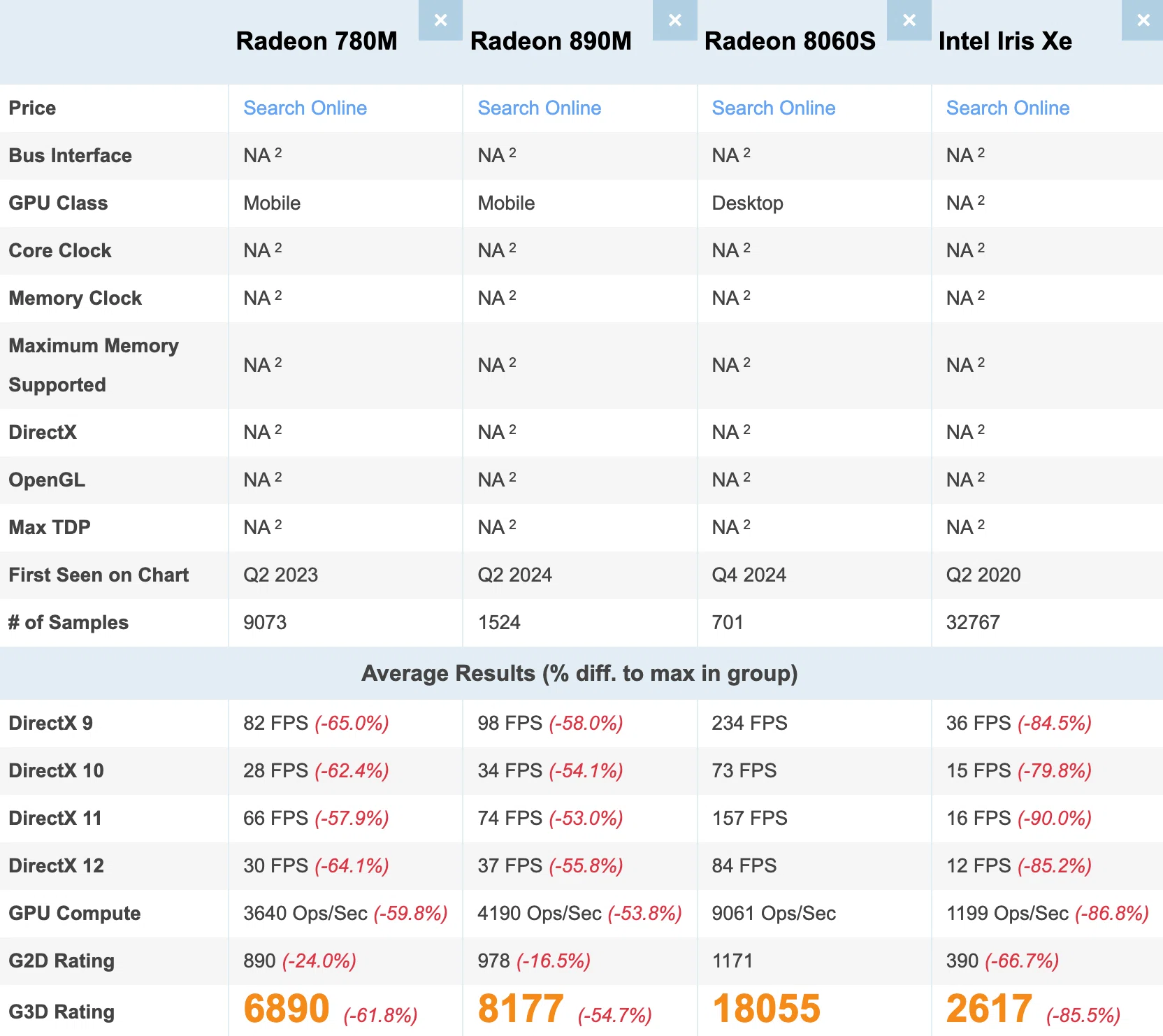The image size is (1163, 1036).
Task: Click the Core Clock row label
Action: [60, 250]
